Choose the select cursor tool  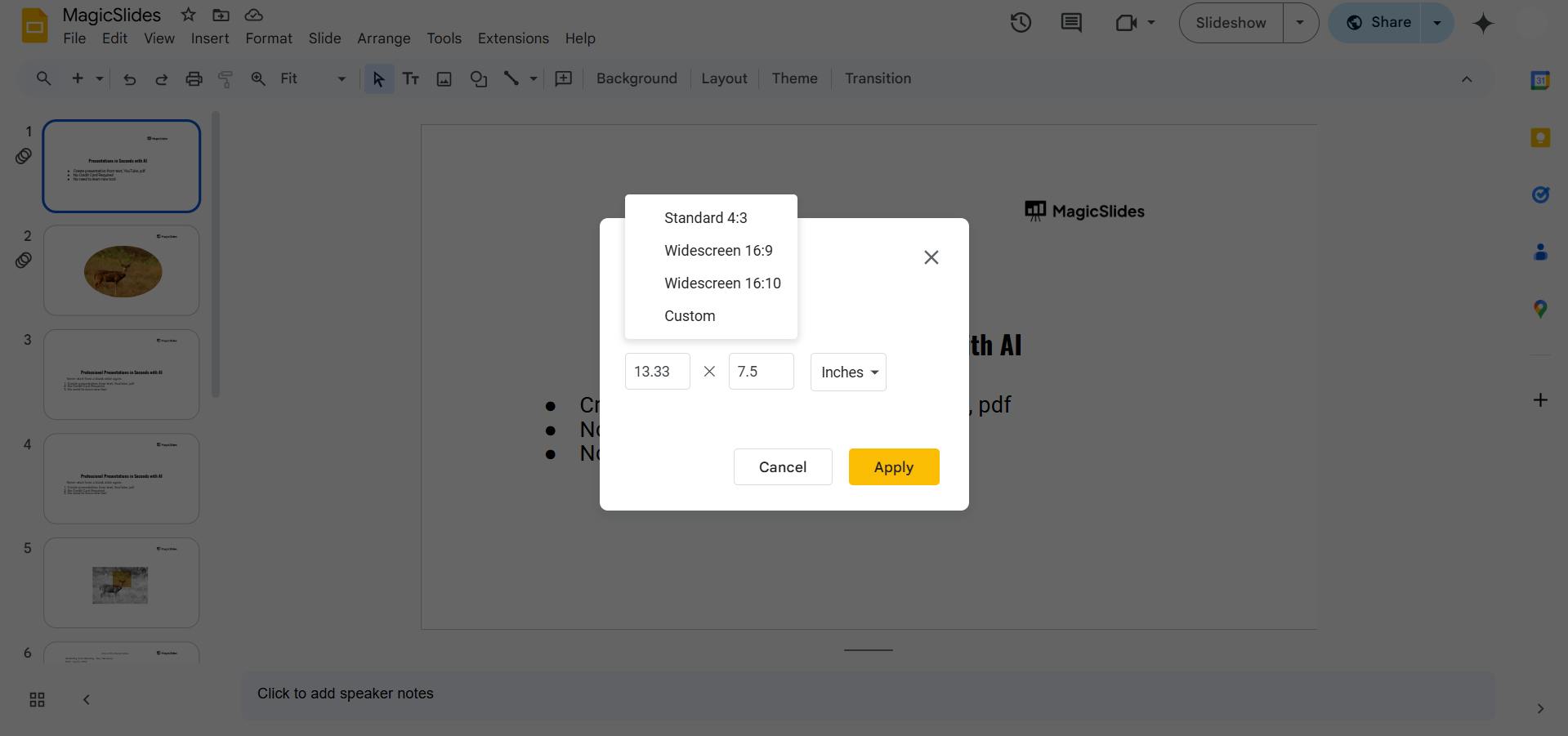pyautogui.click(x=378, y=78)
